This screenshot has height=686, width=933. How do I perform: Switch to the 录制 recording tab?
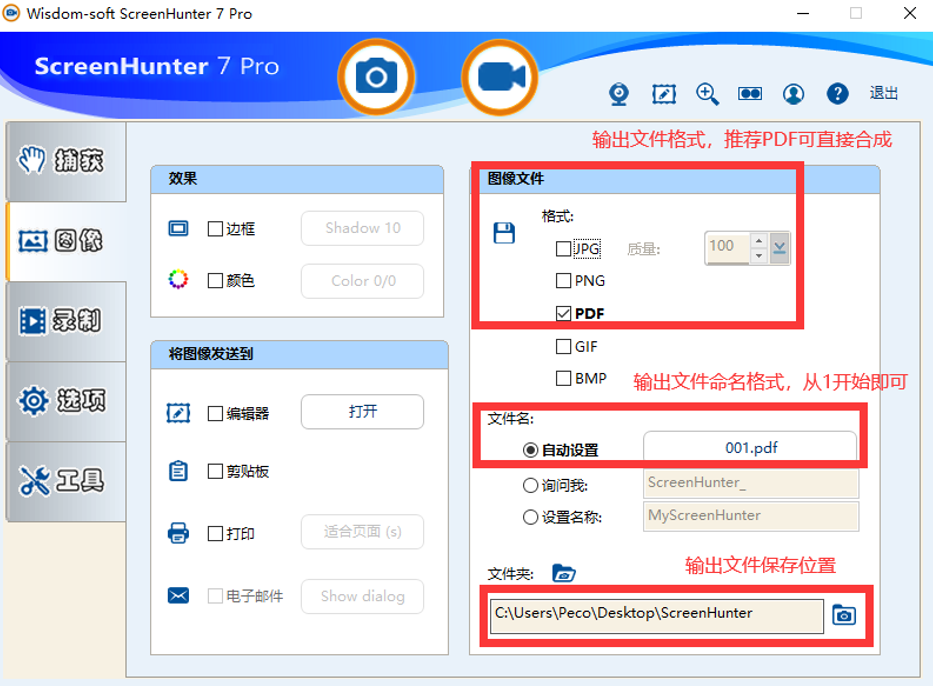coord(66,321)
